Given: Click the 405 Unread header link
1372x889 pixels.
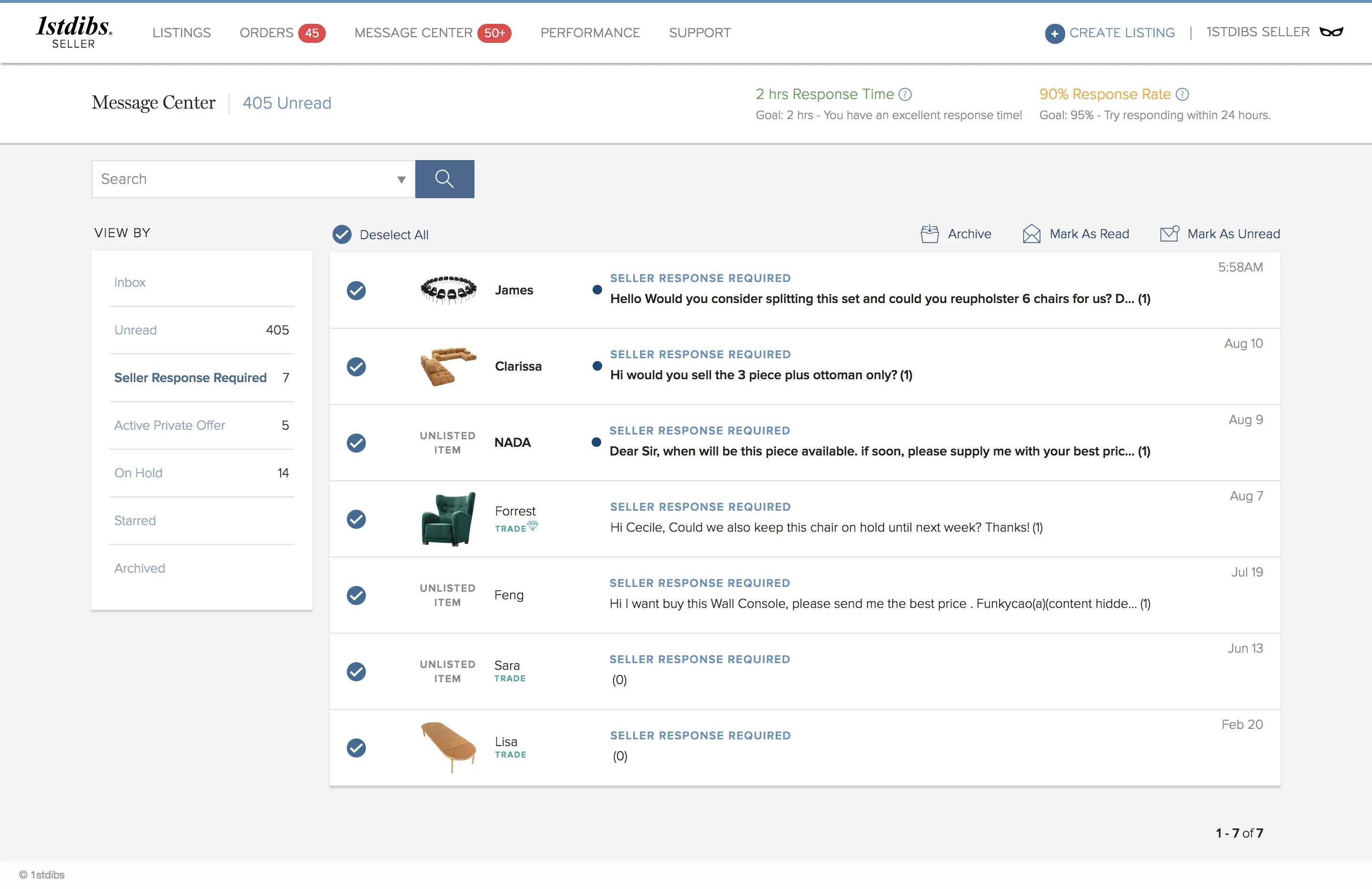Looking at the screenshot, I should 287,102.
